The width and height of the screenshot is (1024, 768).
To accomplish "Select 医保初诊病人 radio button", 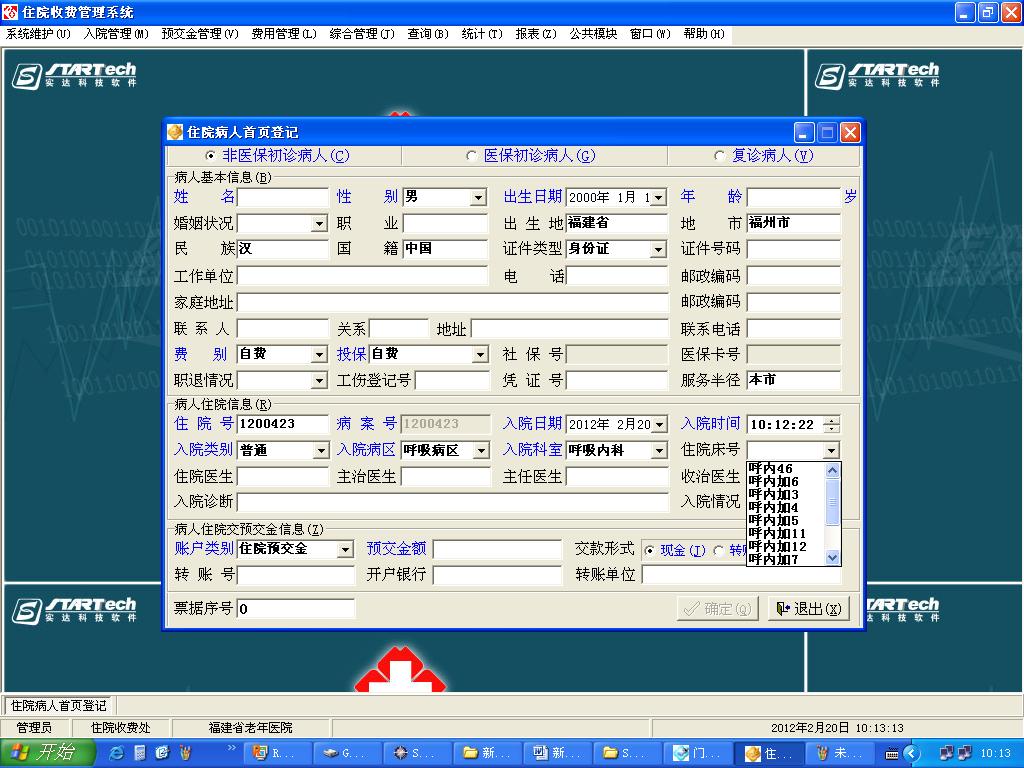I will pyautogui.click(x=471, y=155).
